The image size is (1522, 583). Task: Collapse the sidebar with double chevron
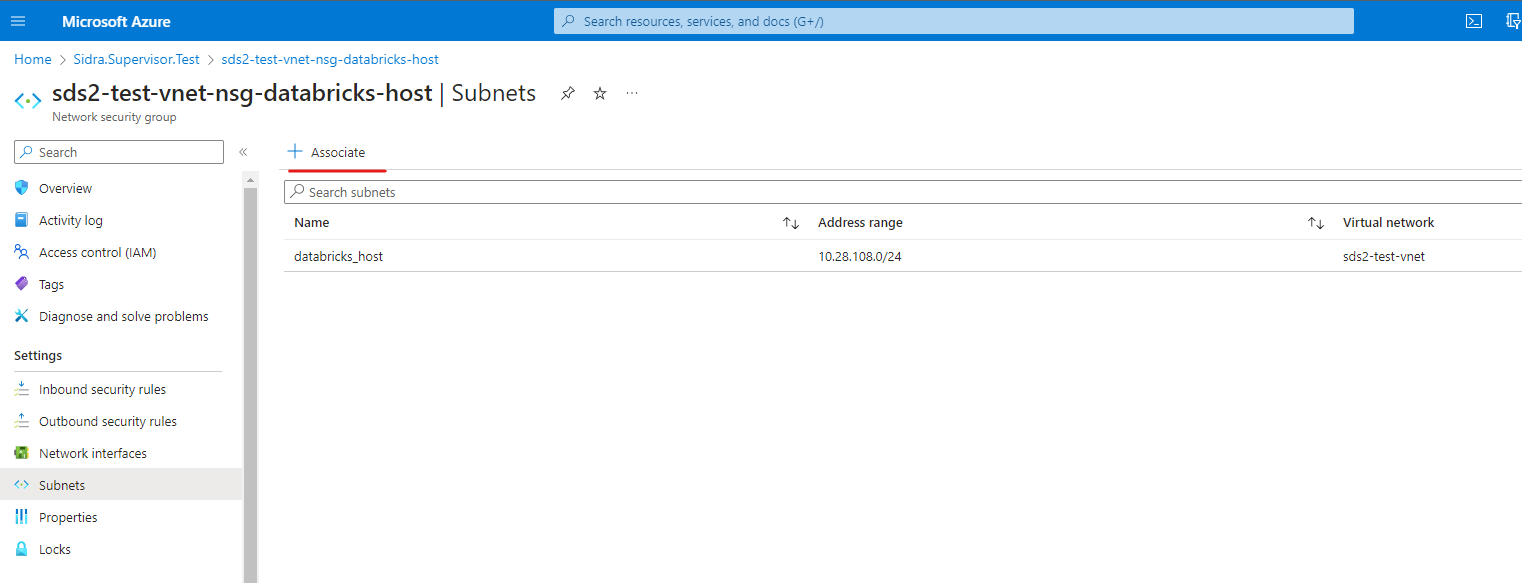pos(243,152)
